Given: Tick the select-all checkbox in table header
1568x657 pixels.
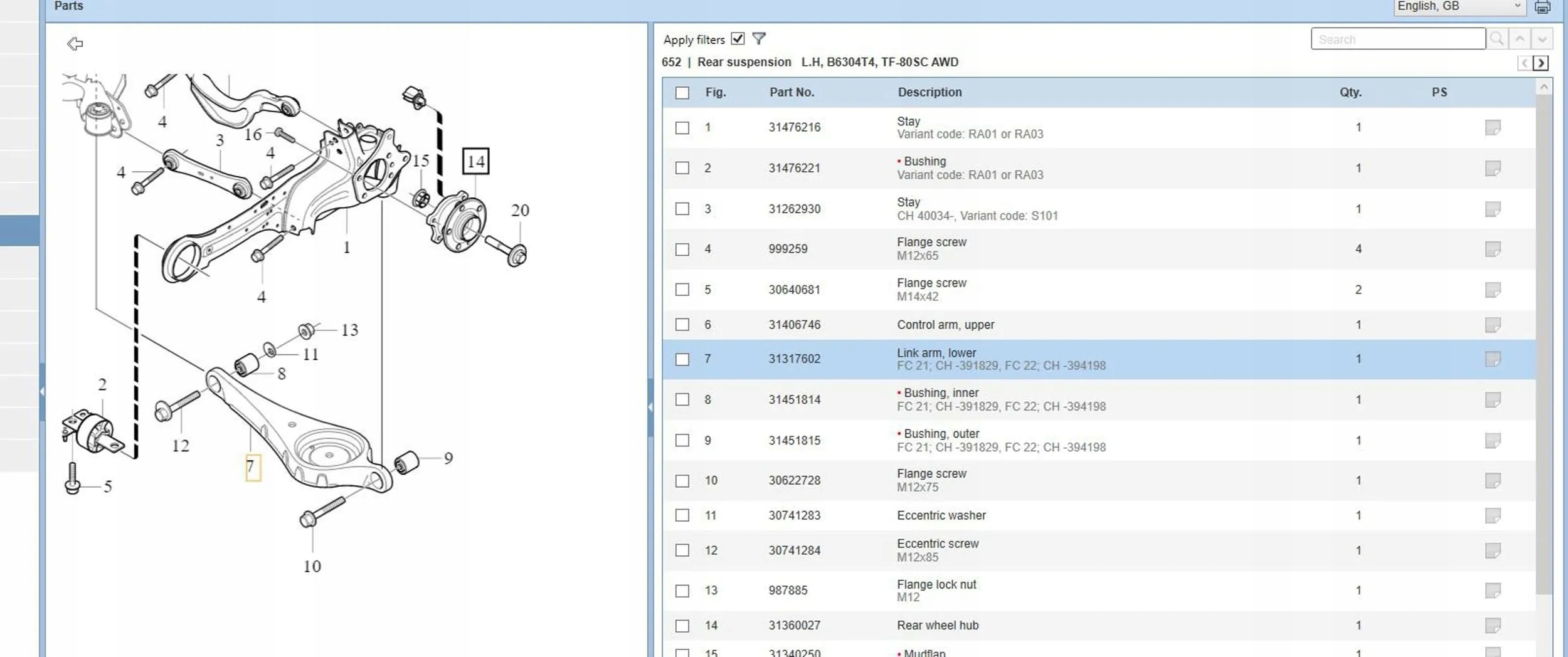Looking at the screenshot, I should 682,93.
